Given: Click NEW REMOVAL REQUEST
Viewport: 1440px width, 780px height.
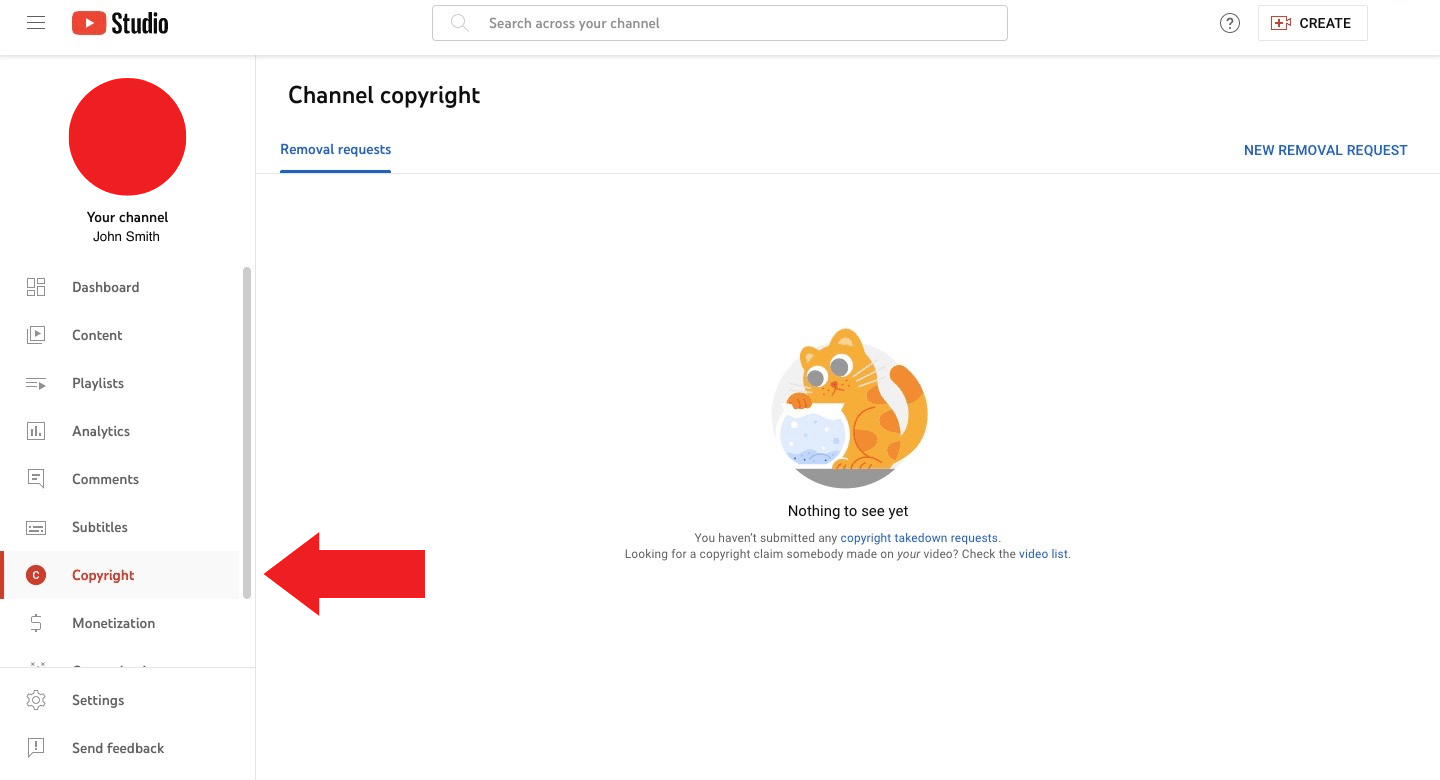Looking at the screenshot, I should 1325,150.
